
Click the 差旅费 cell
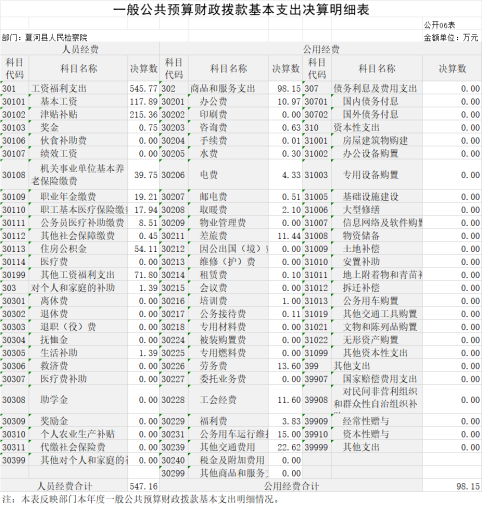[228, 236]
